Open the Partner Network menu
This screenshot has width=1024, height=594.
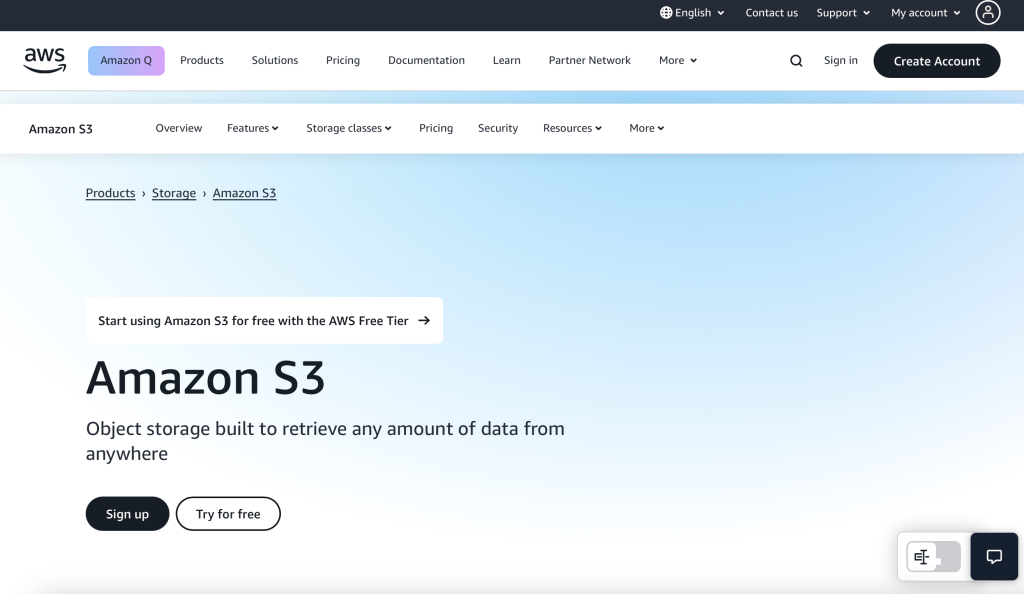[x=590, y=60]
